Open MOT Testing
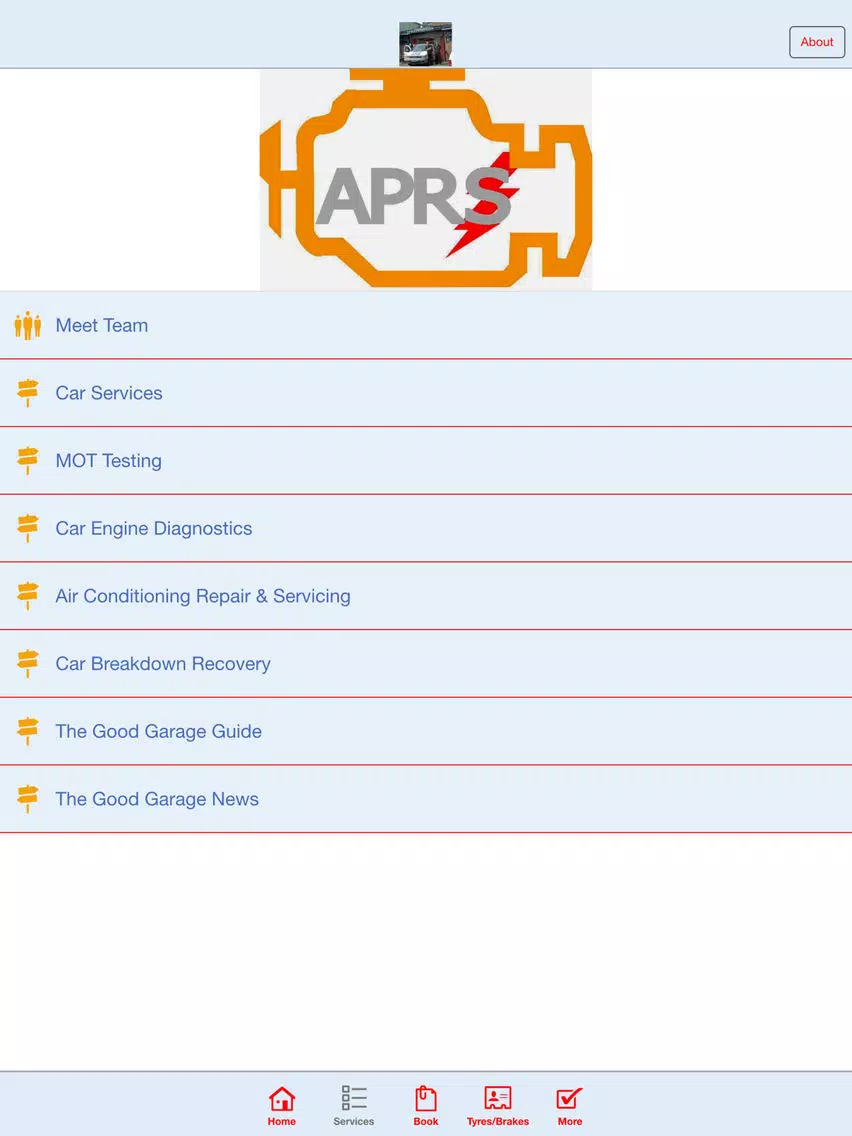The width and height of the screenshot is (852, 1136). click(x=426, y=461)
